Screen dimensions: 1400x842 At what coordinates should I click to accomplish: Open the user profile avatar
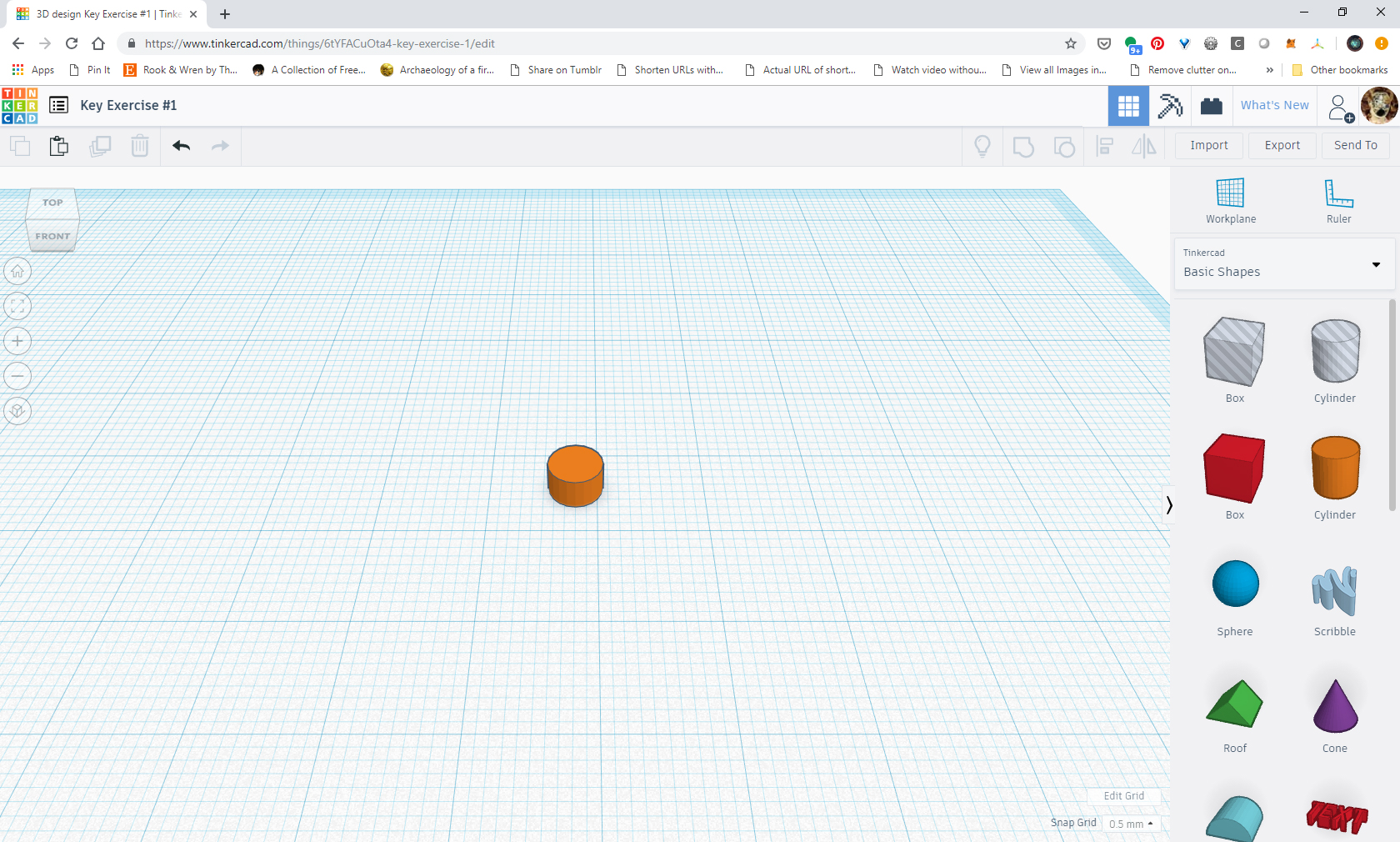[1379, 106]
